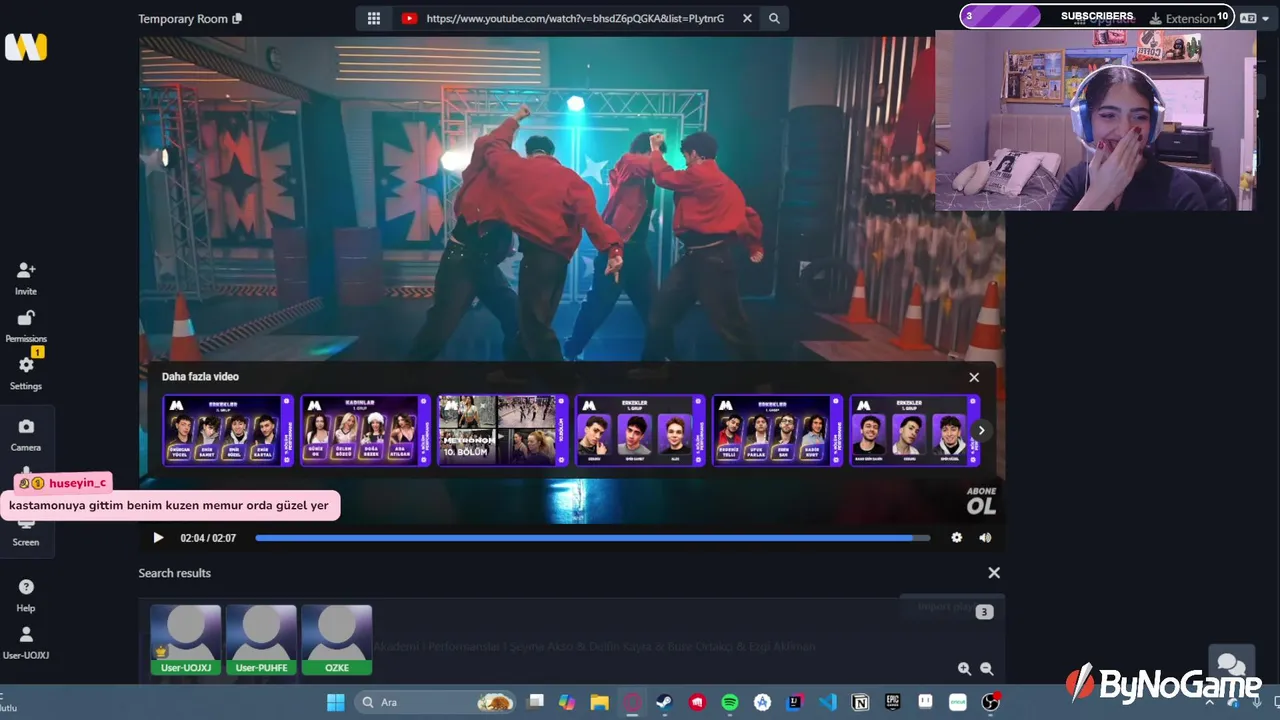1280x720 pixels.
Task: Zoom in participant tiles
Action: 964,669
